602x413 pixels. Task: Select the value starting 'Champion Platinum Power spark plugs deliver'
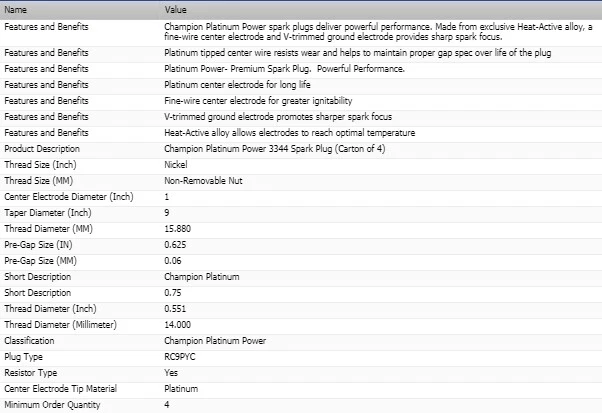pyautogui.click(x=378, y=32)
